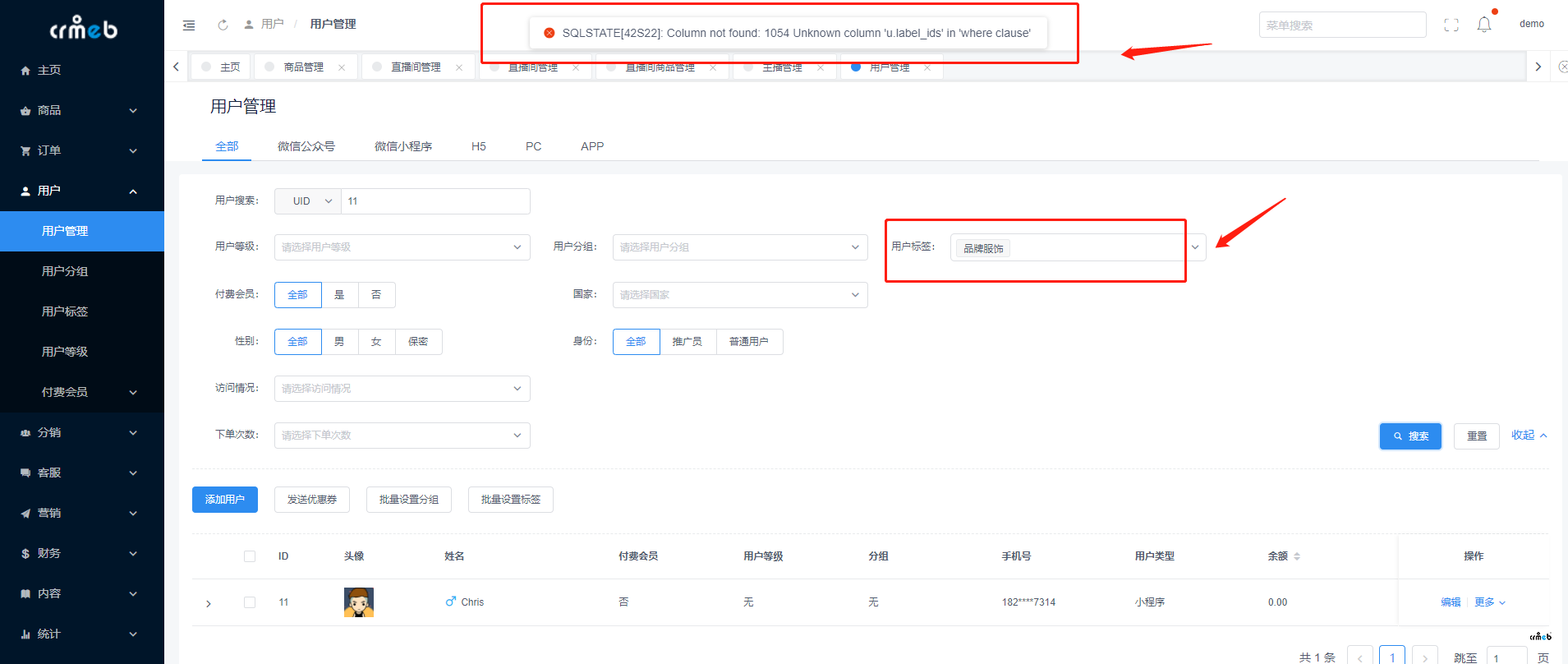Screen dimensions: 1568x664
Task: Switch to PC tab
Action: click(x=534, y=146)
